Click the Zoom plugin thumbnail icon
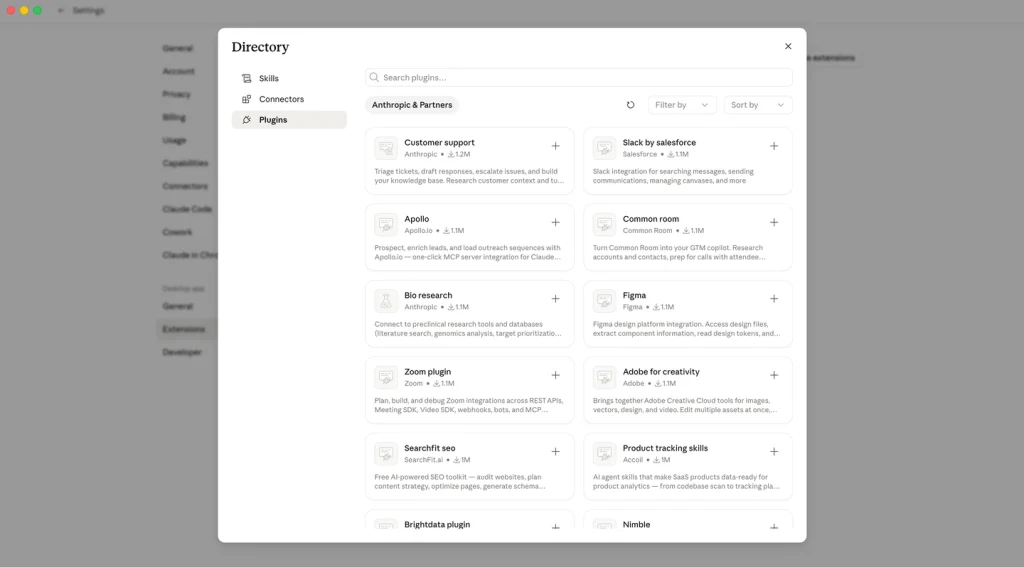The image size is (1024, 567). click(386, 378)
